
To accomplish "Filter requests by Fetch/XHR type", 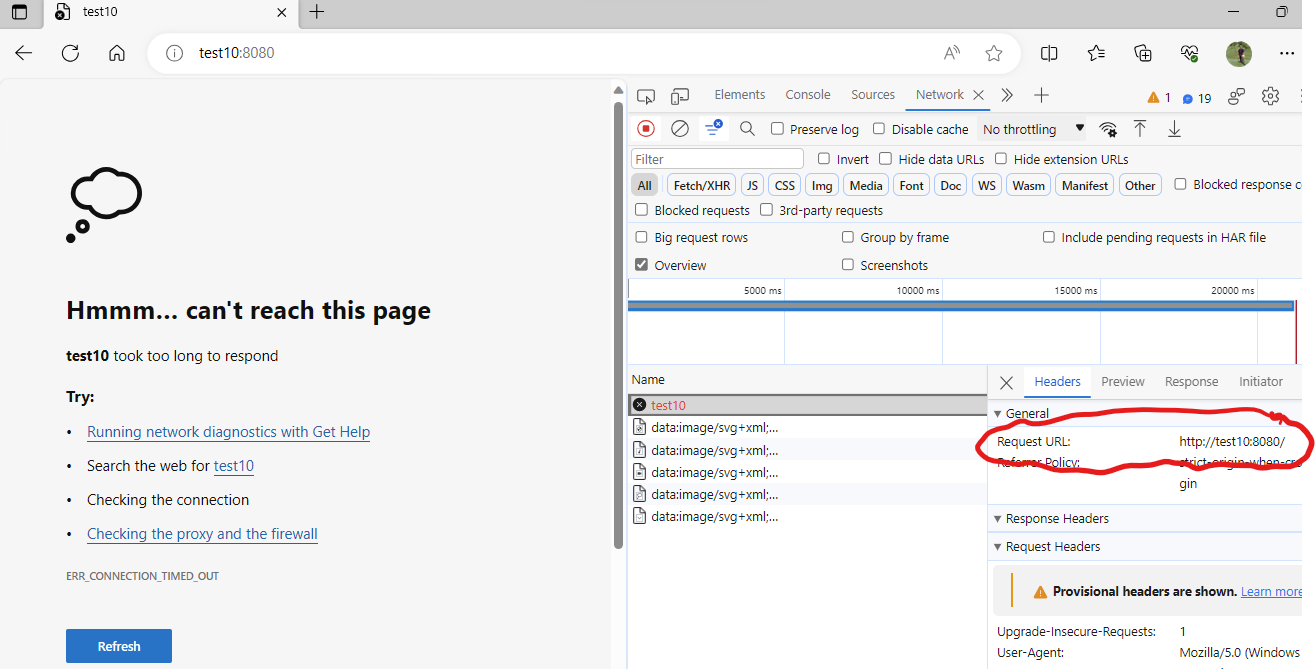I will coord(702,185).
